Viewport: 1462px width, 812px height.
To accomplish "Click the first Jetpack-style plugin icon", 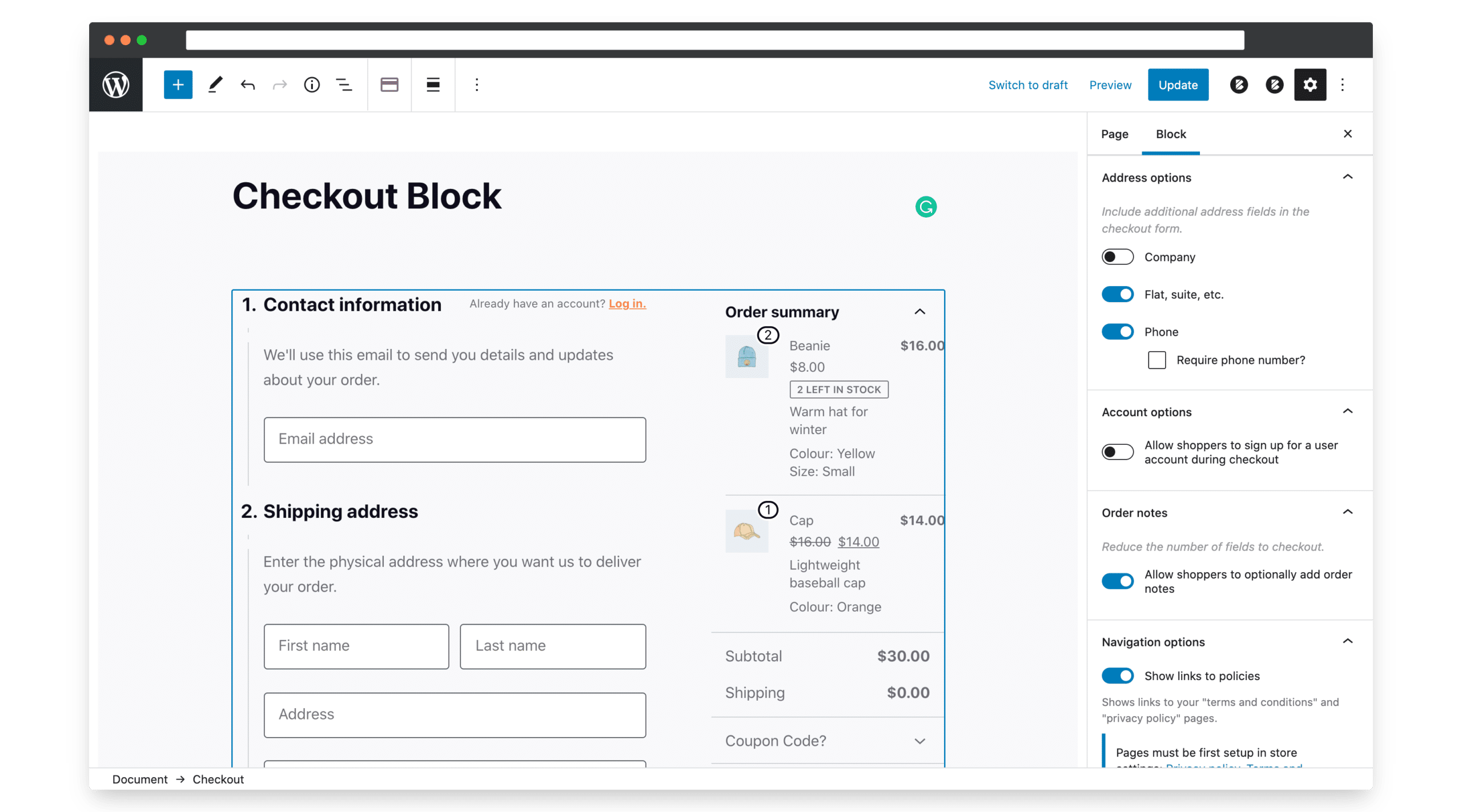I will tap(1239, 85).
